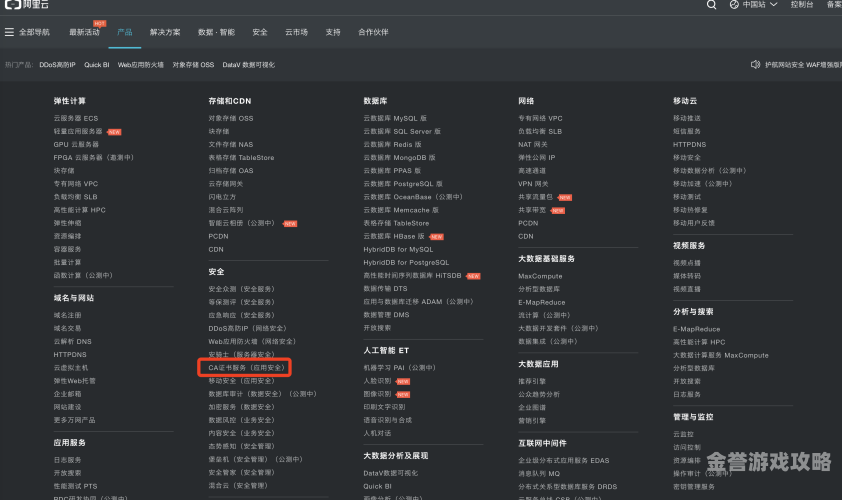Viewport: 842px width, 500px height.
Task: Click hot product Web应用防火墙 link
Action: (141, 65)
